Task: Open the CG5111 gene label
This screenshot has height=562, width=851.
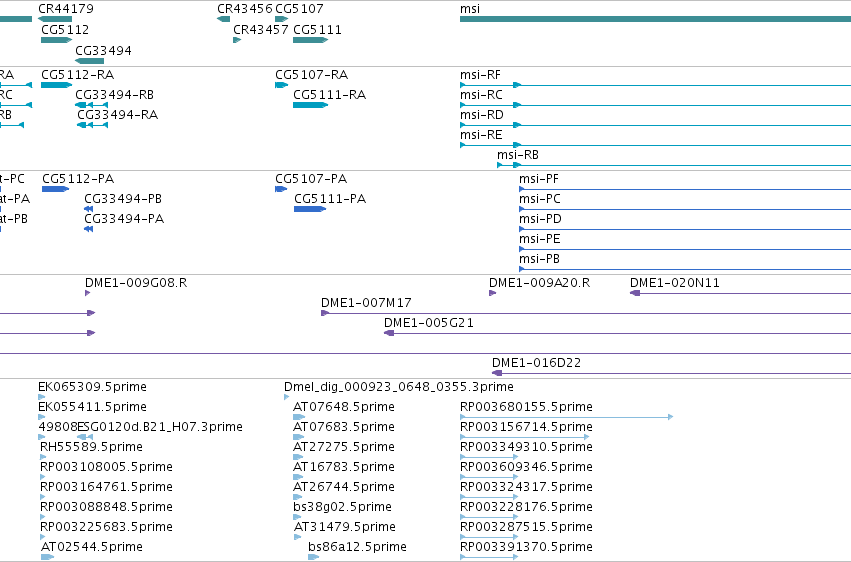Action: (x=317, y=29)
